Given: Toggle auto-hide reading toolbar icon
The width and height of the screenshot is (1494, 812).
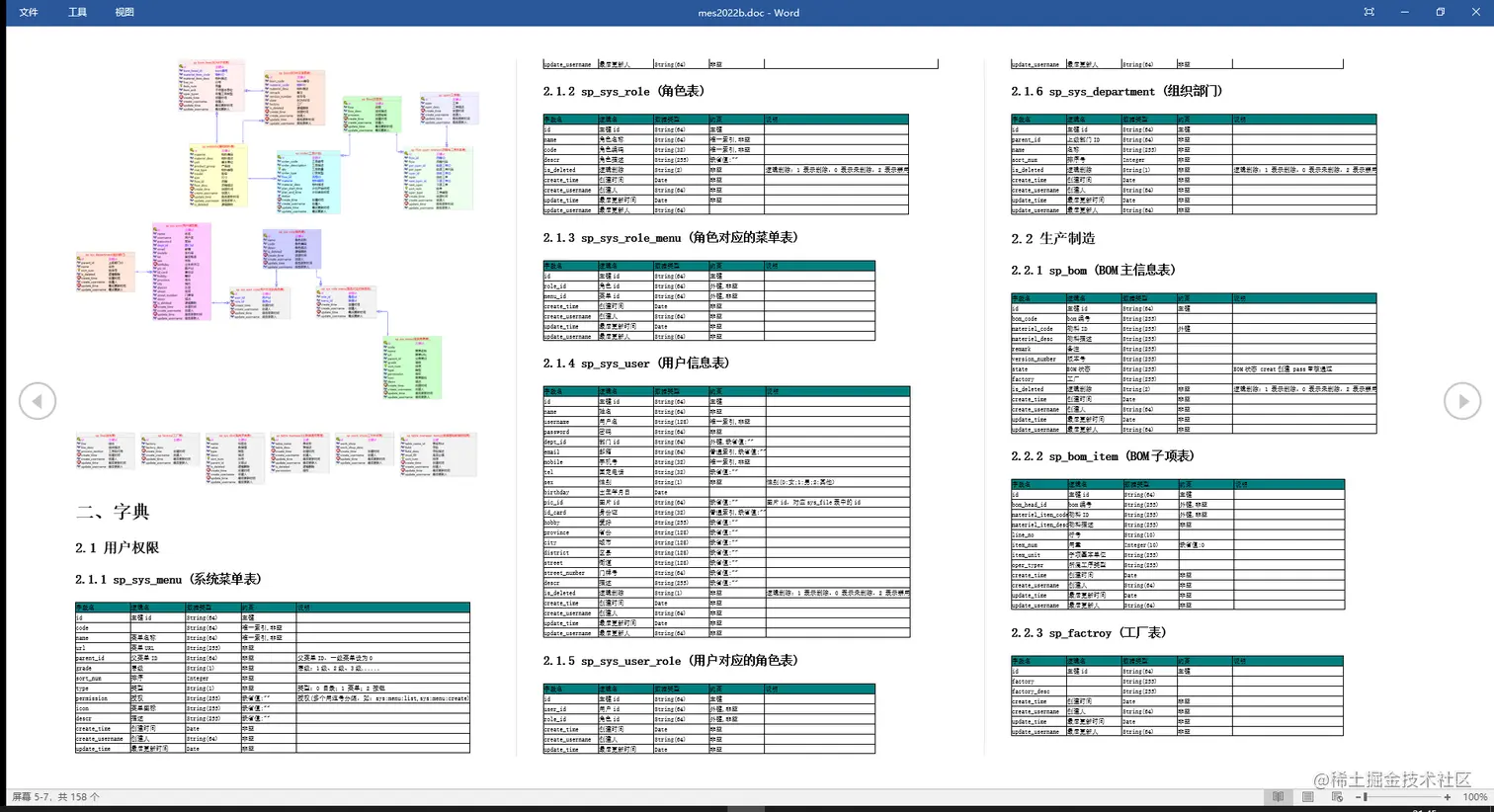Looking at the screenshot, I should (x=1369, y=12).
